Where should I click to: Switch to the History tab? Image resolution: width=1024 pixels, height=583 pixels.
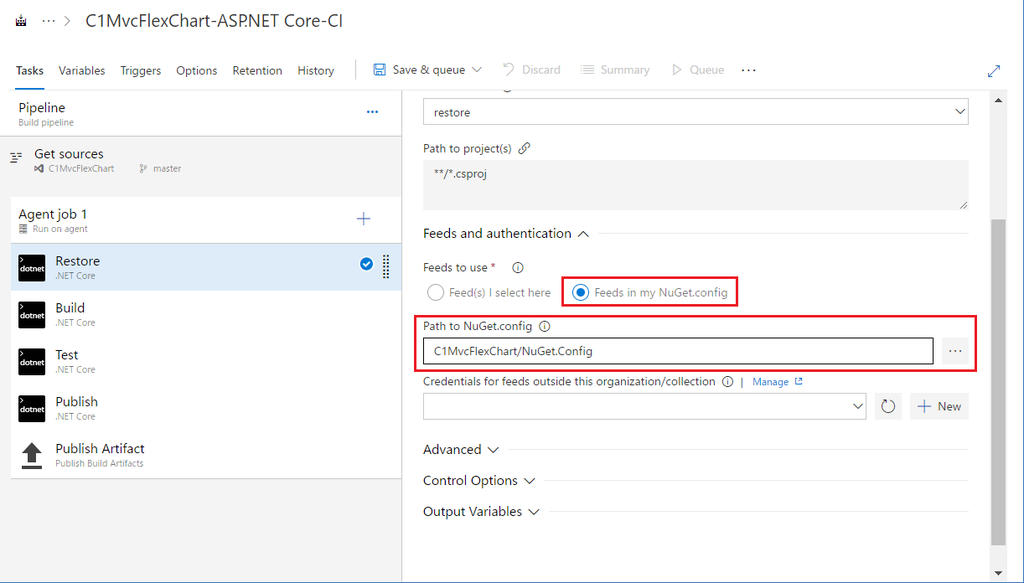pyautogui.click(x=316, y=71)
